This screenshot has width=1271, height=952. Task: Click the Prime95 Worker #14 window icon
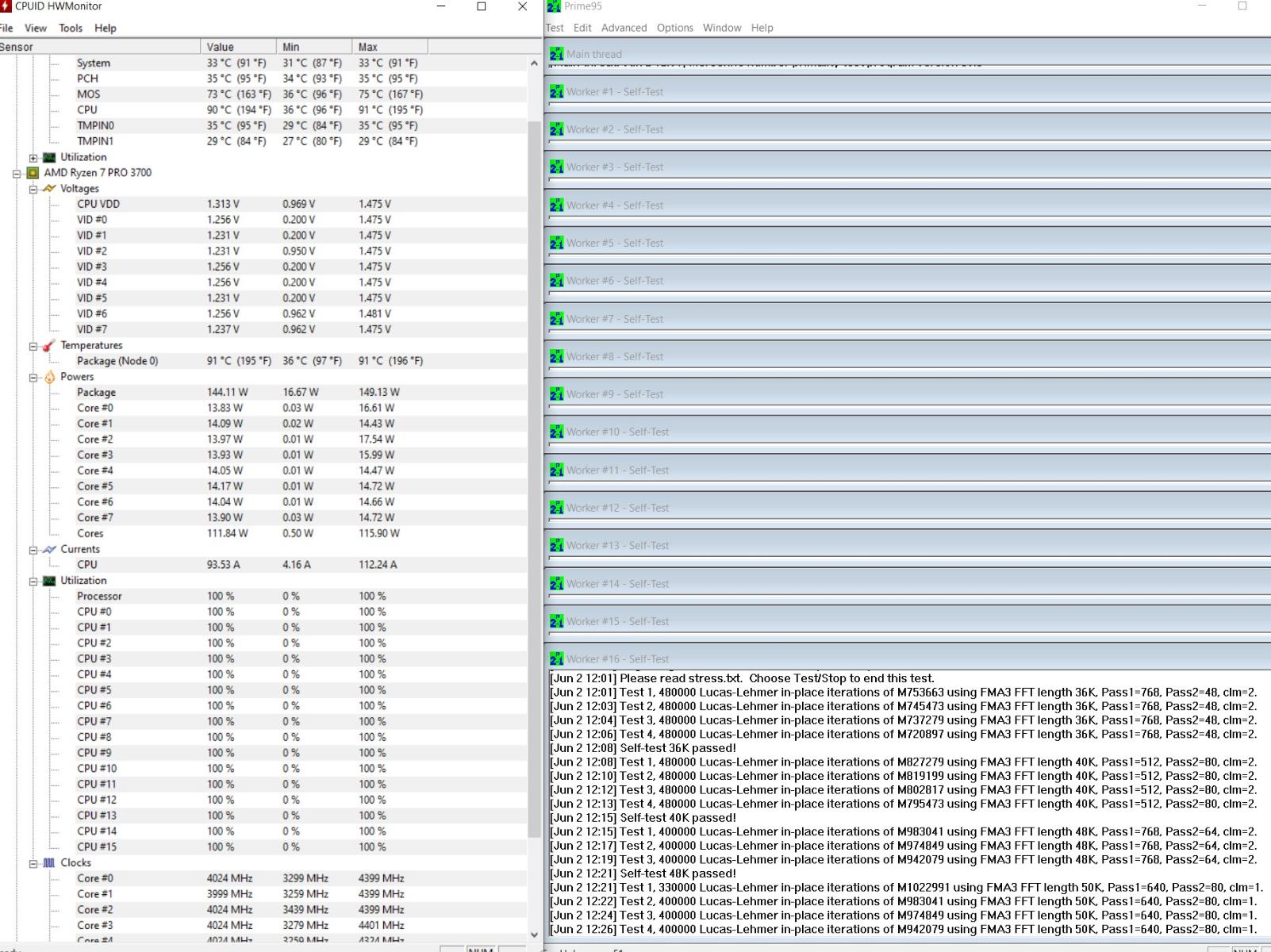pos(556,584)
